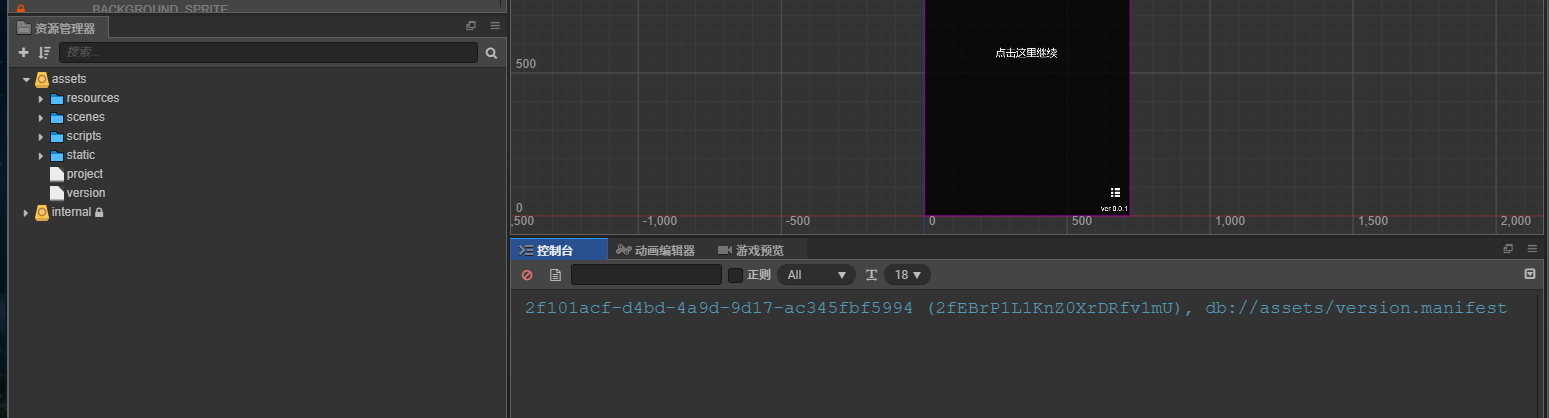Click the version file icon
Screen dimensions: 1549x418
point(57,193)
